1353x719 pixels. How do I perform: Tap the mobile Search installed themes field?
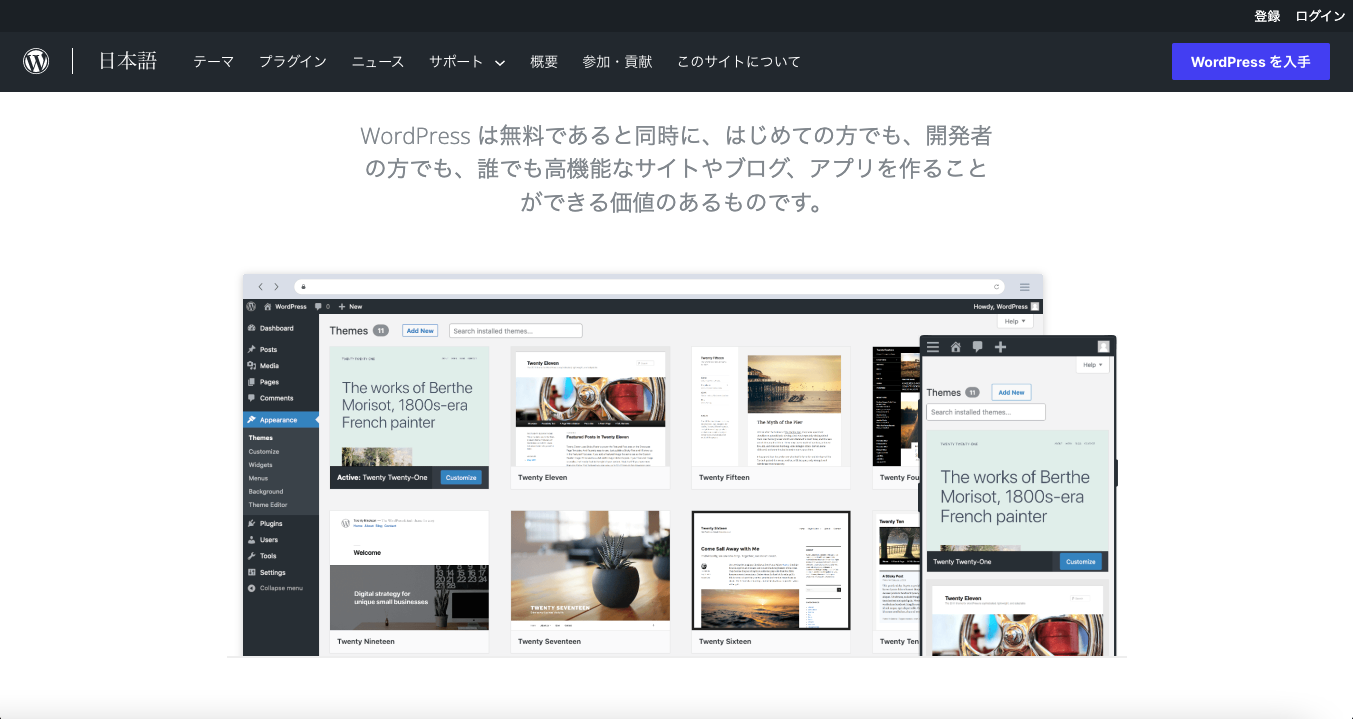pos(986,412)
